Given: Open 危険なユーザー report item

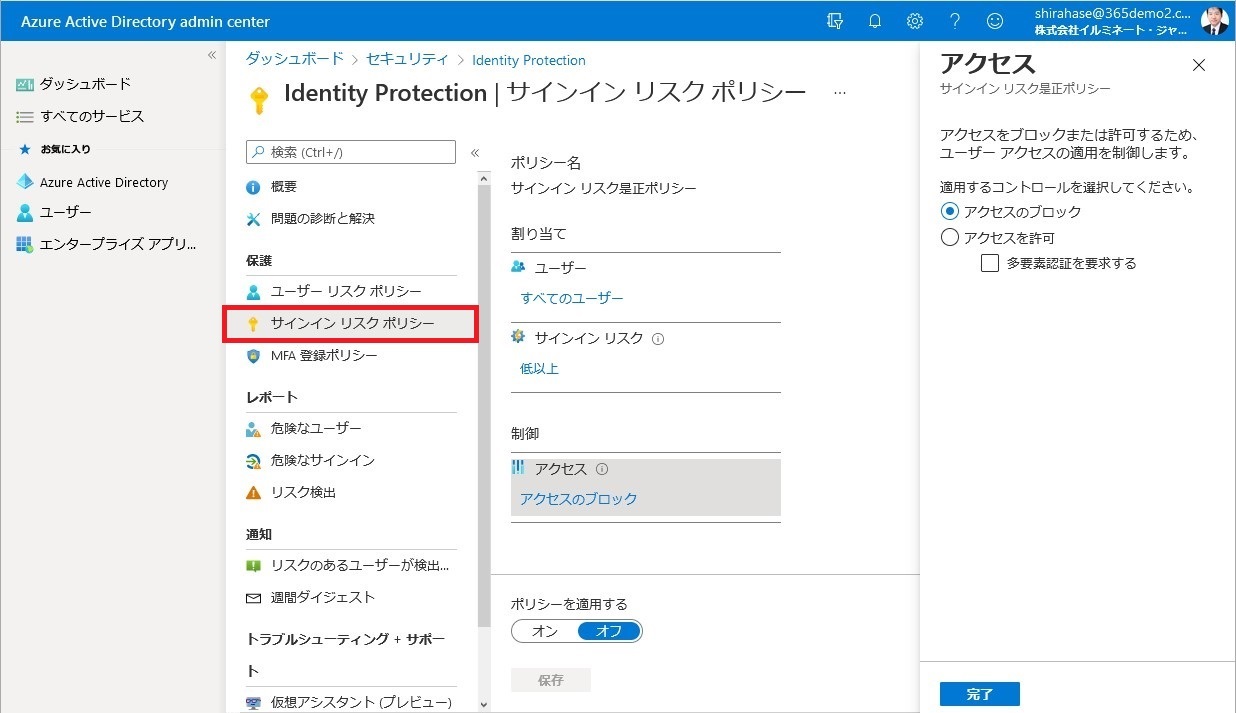Looking at the screenshot, I should coord(316,429).
